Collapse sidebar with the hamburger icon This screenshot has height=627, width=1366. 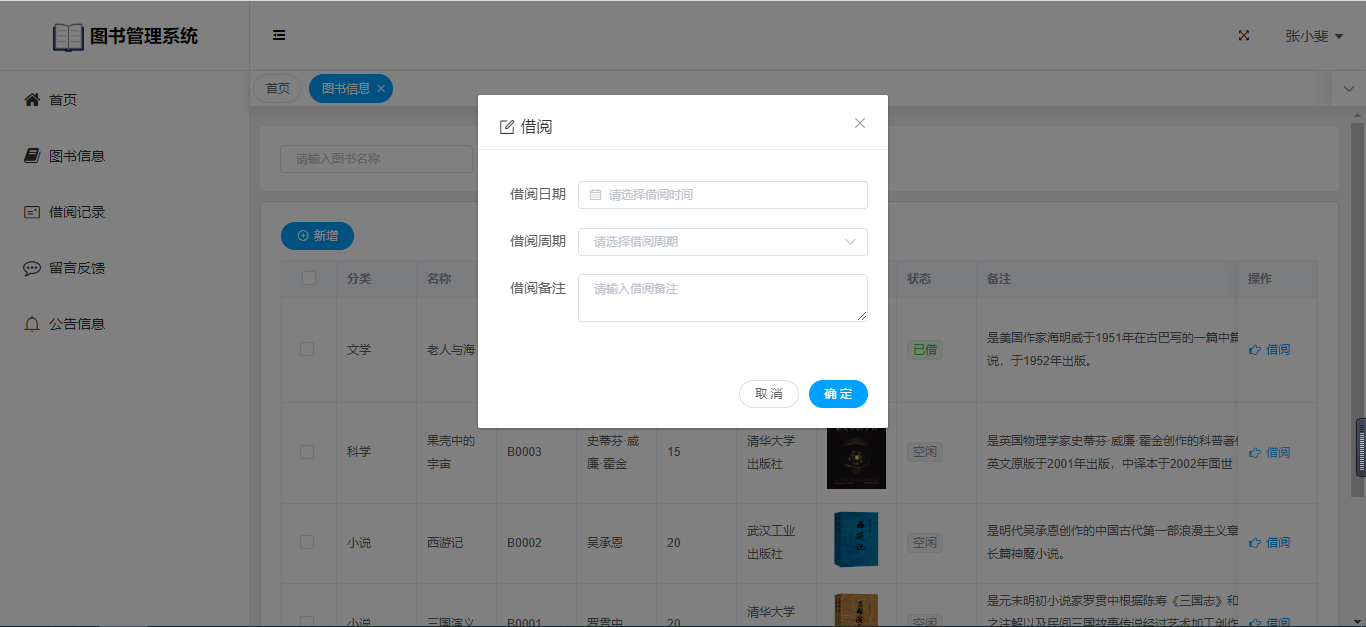coord(279,36)
